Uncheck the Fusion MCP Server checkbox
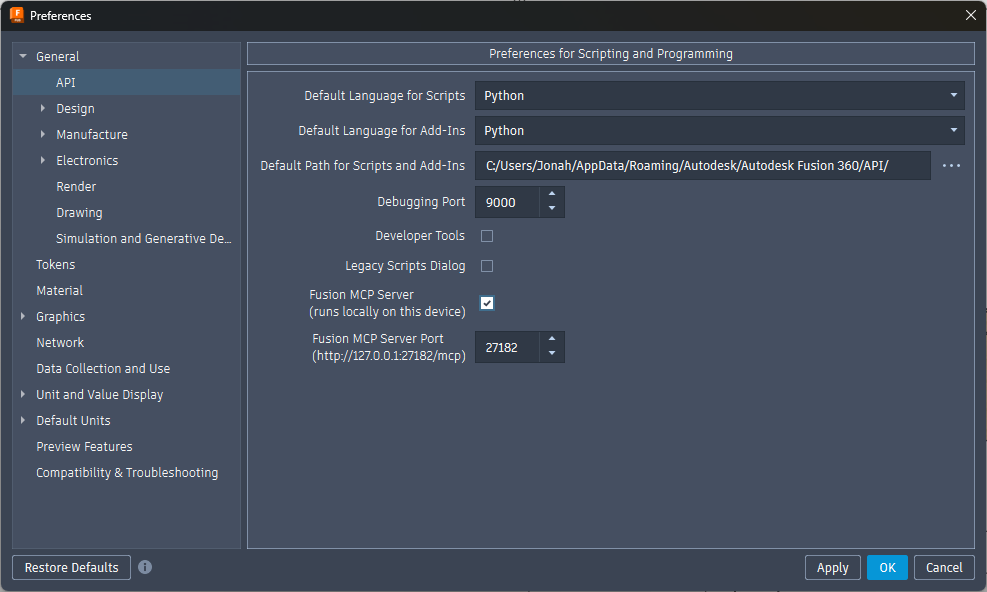 click(487, 303)
